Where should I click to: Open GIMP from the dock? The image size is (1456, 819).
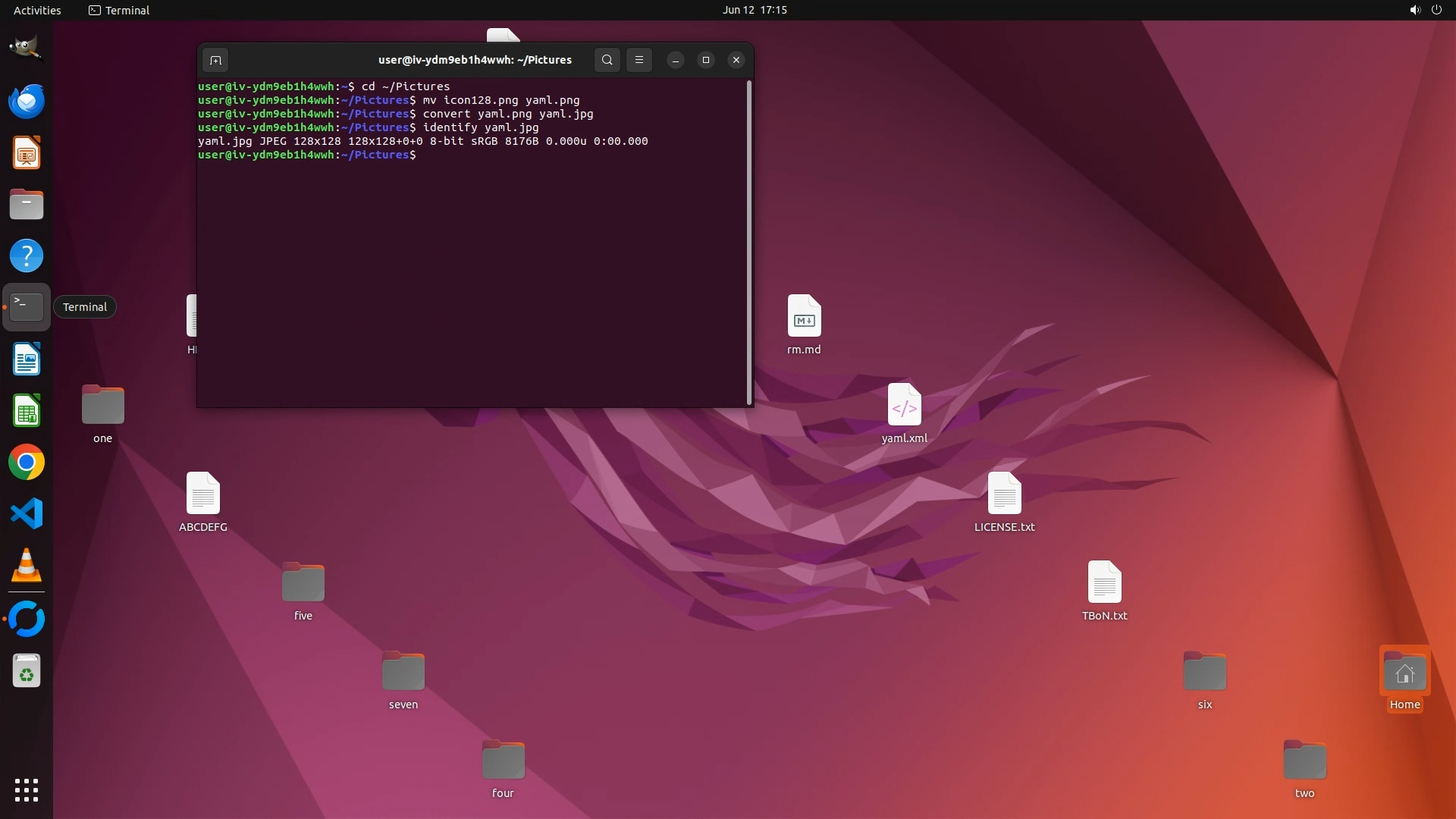(x=26, y=49)
